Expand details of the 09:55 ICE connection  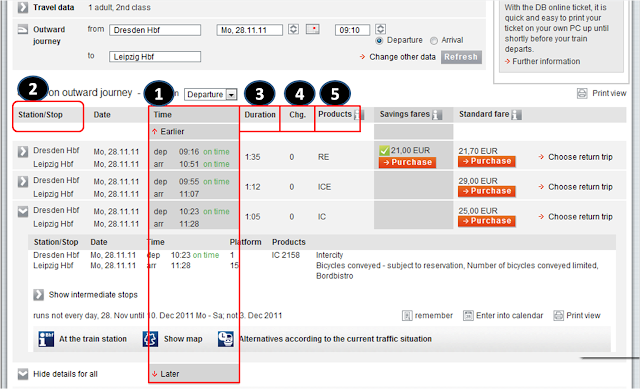coord(23,181)
